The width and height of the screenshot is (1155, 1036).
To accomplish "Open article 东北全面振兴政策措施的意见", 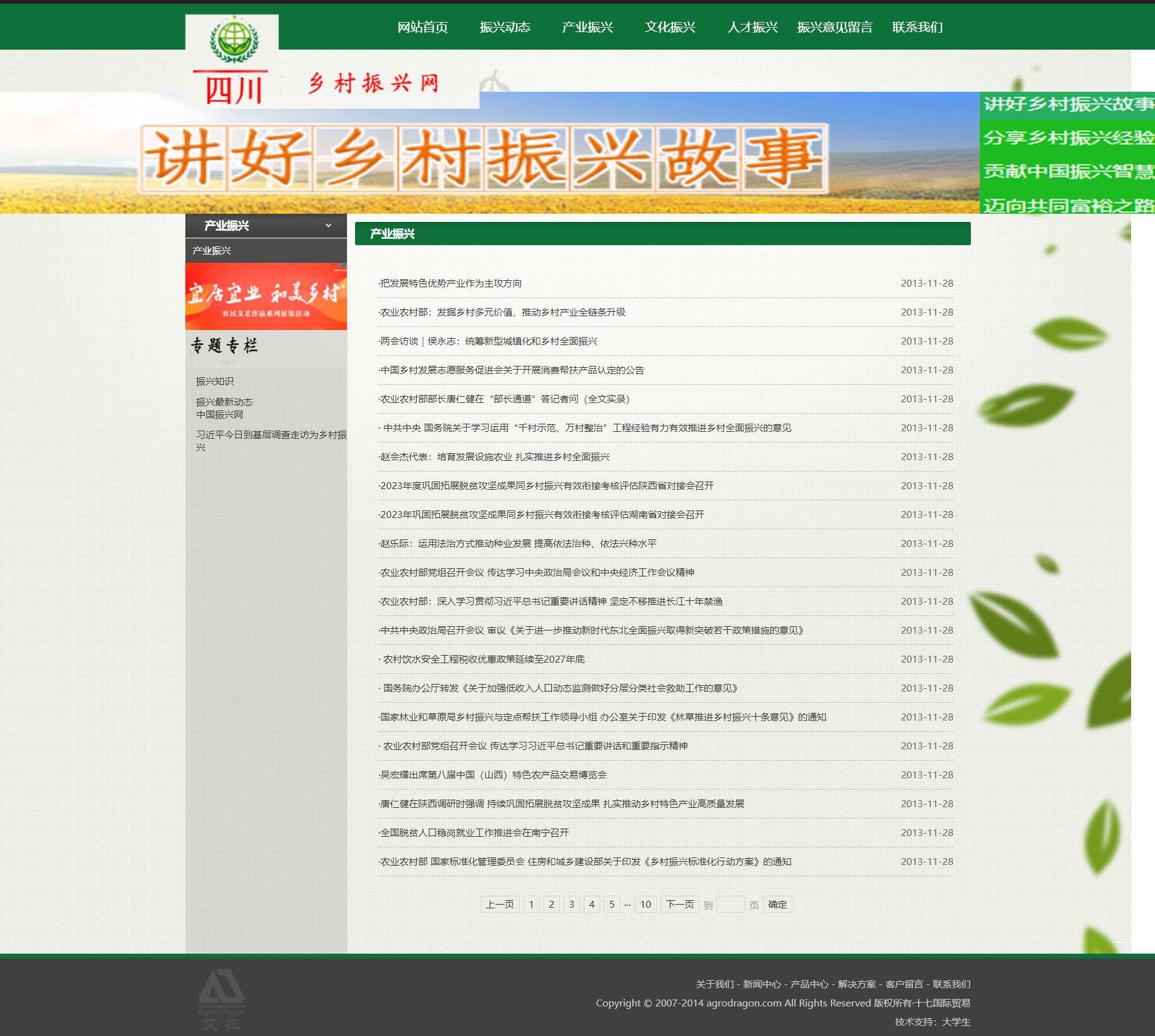I will [592, 631].
